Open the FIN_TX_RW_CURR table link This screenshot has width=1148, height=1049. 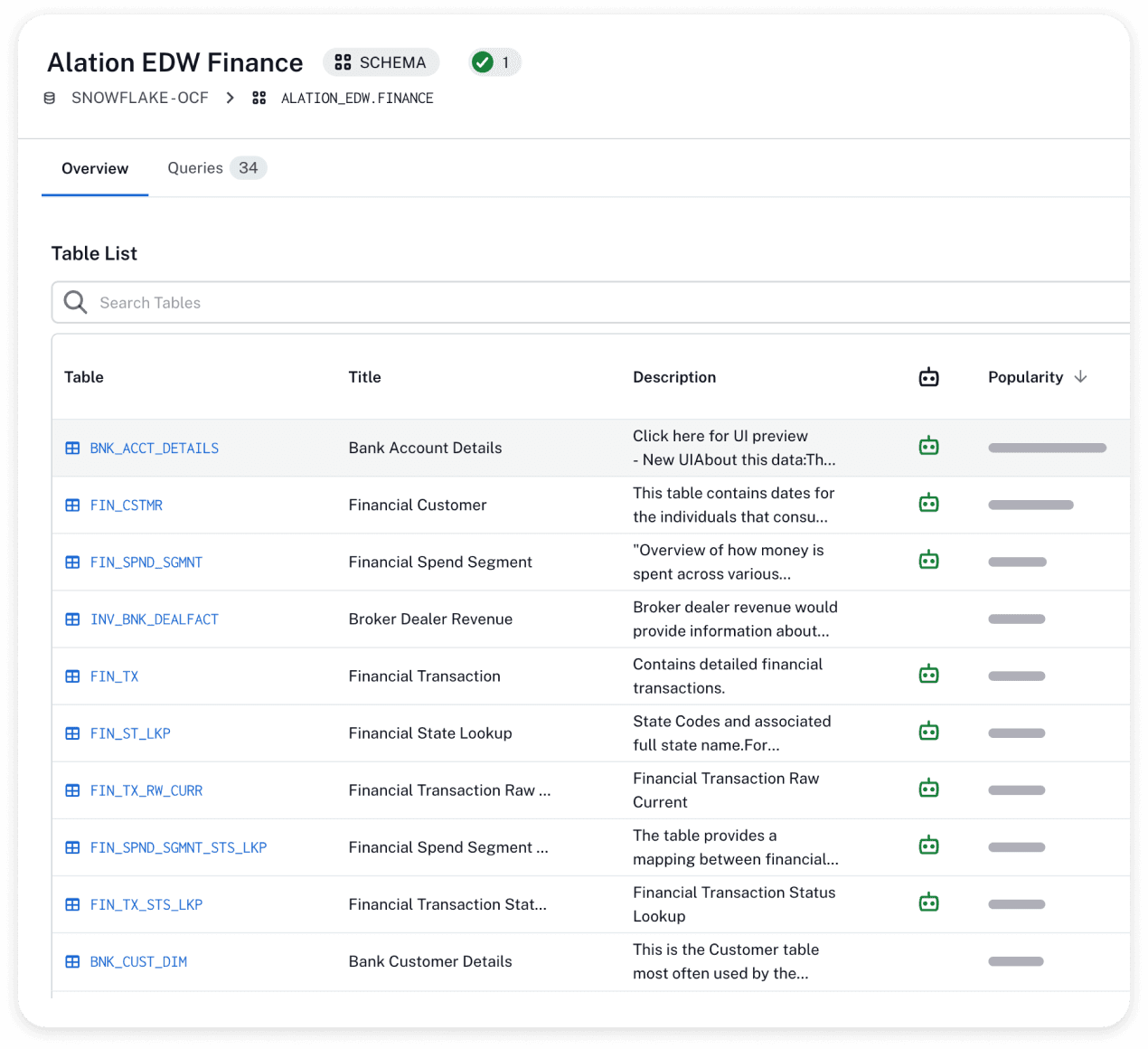(x=146, y=790)
